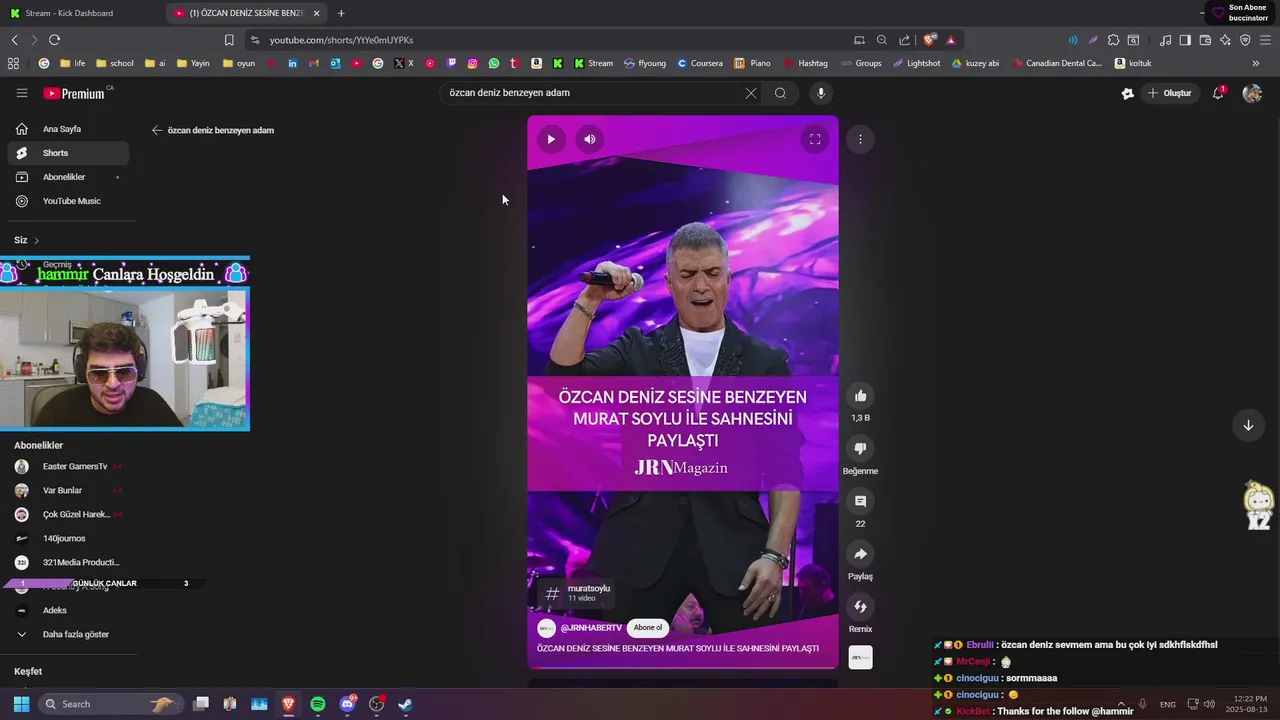Open the Canadian Dental bookmark
1280x720 pixels.
coord(1057,63)
